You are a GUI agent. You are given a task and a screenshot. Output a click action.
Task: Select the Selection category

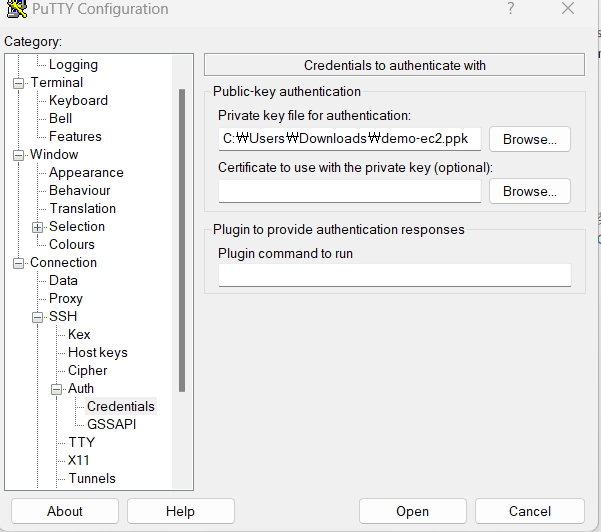[77, 227]
